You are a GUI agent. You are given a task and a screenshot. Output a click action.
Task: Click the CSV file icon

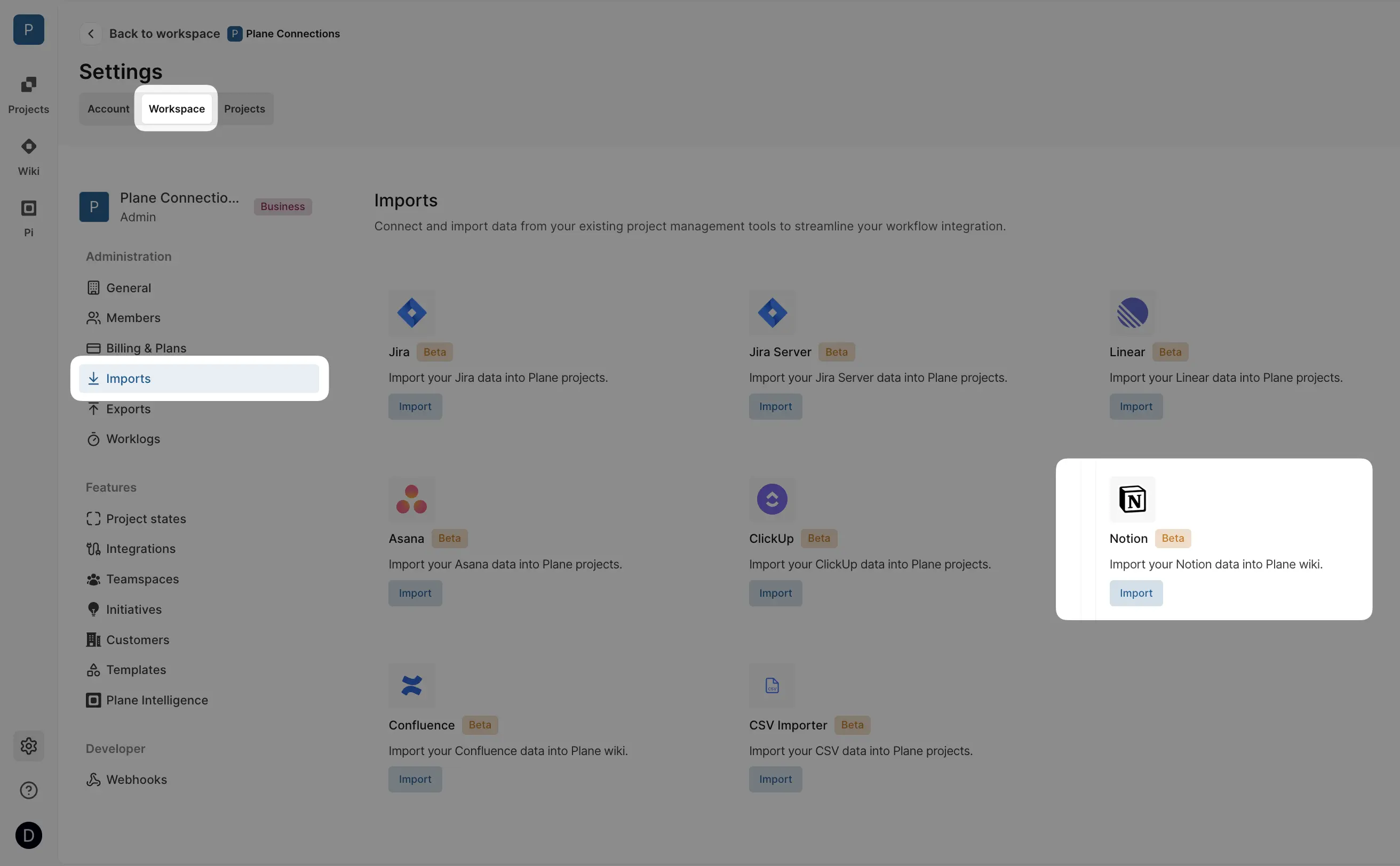pyautogui.click(x=772, y=686)
